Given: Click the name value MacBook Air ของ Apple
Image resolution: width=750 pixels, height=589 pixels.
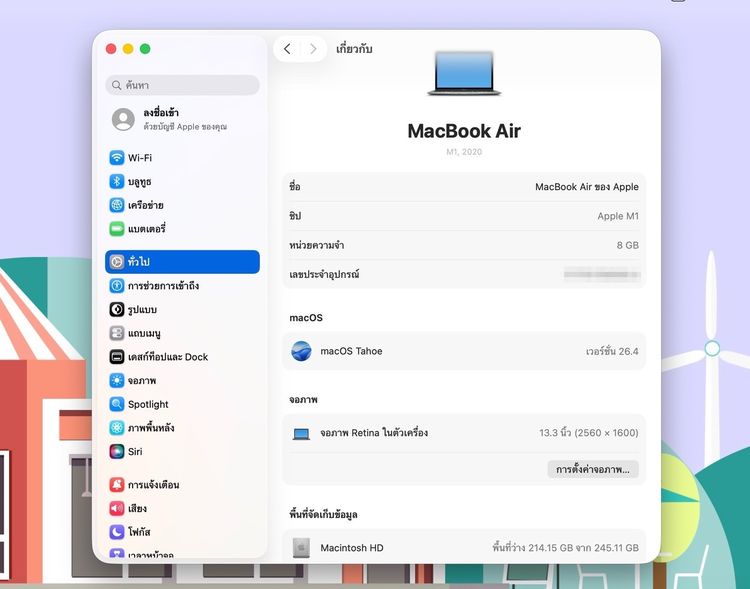Looking at the screenshot, I should pos(586,187).
